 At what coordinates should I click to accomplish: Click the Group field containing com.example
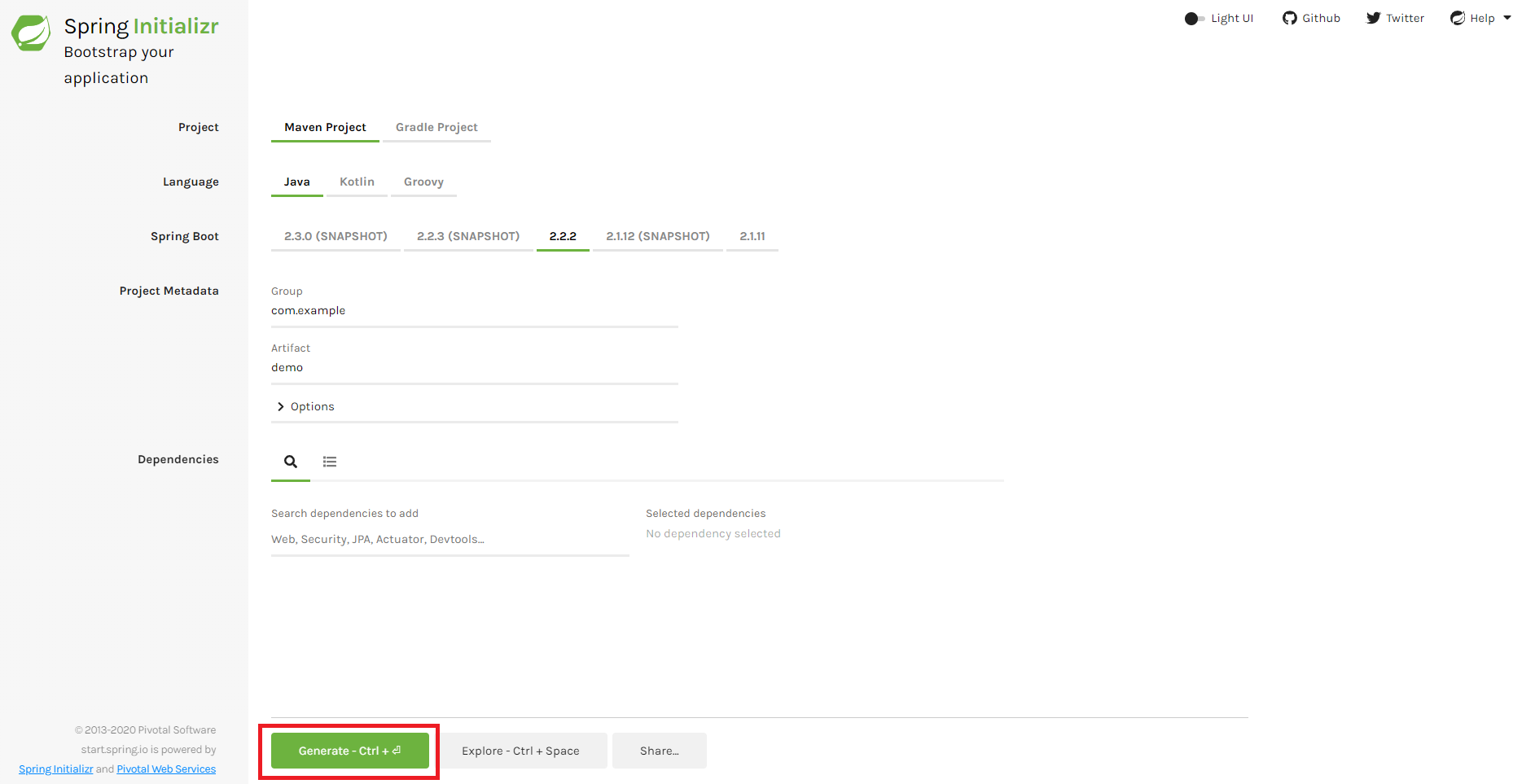tap(475, 311)
